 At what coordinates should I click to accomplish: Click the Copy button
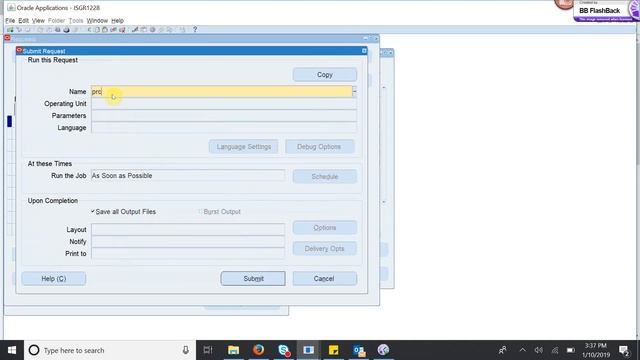(325, 75)
